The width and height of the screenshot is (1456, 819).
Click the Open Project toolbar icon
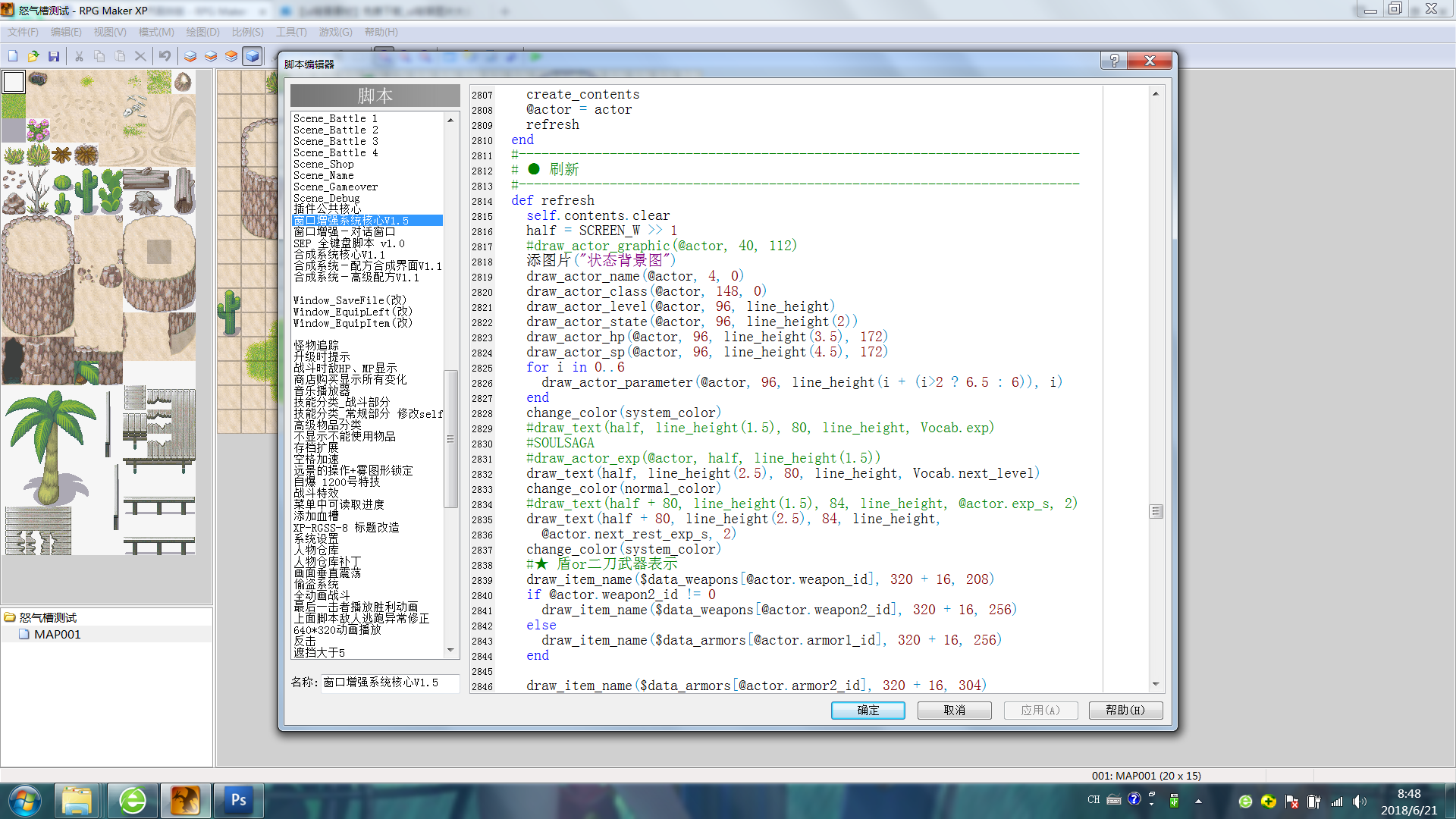pyautogui.click(x=33, y=56)
